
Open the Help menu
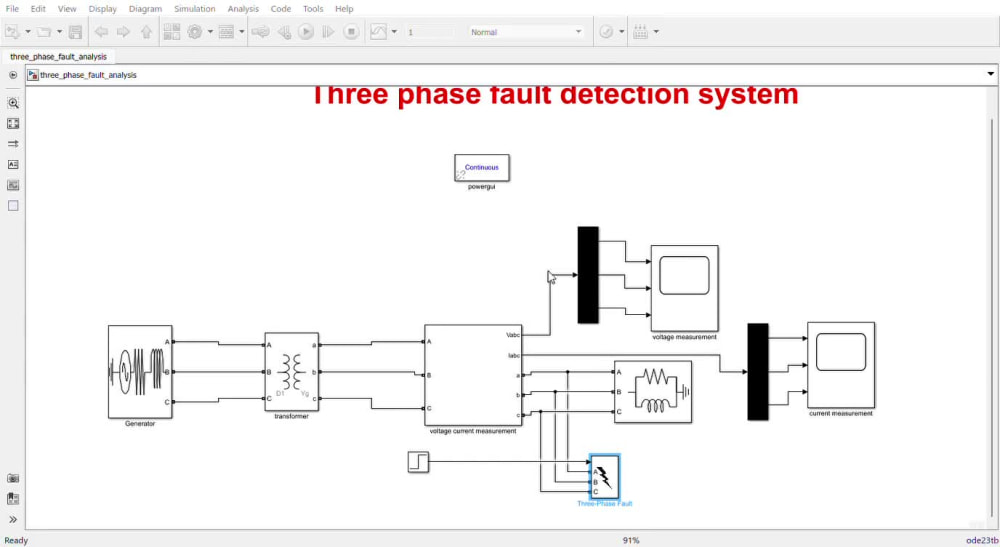click(x=344, y=9)
